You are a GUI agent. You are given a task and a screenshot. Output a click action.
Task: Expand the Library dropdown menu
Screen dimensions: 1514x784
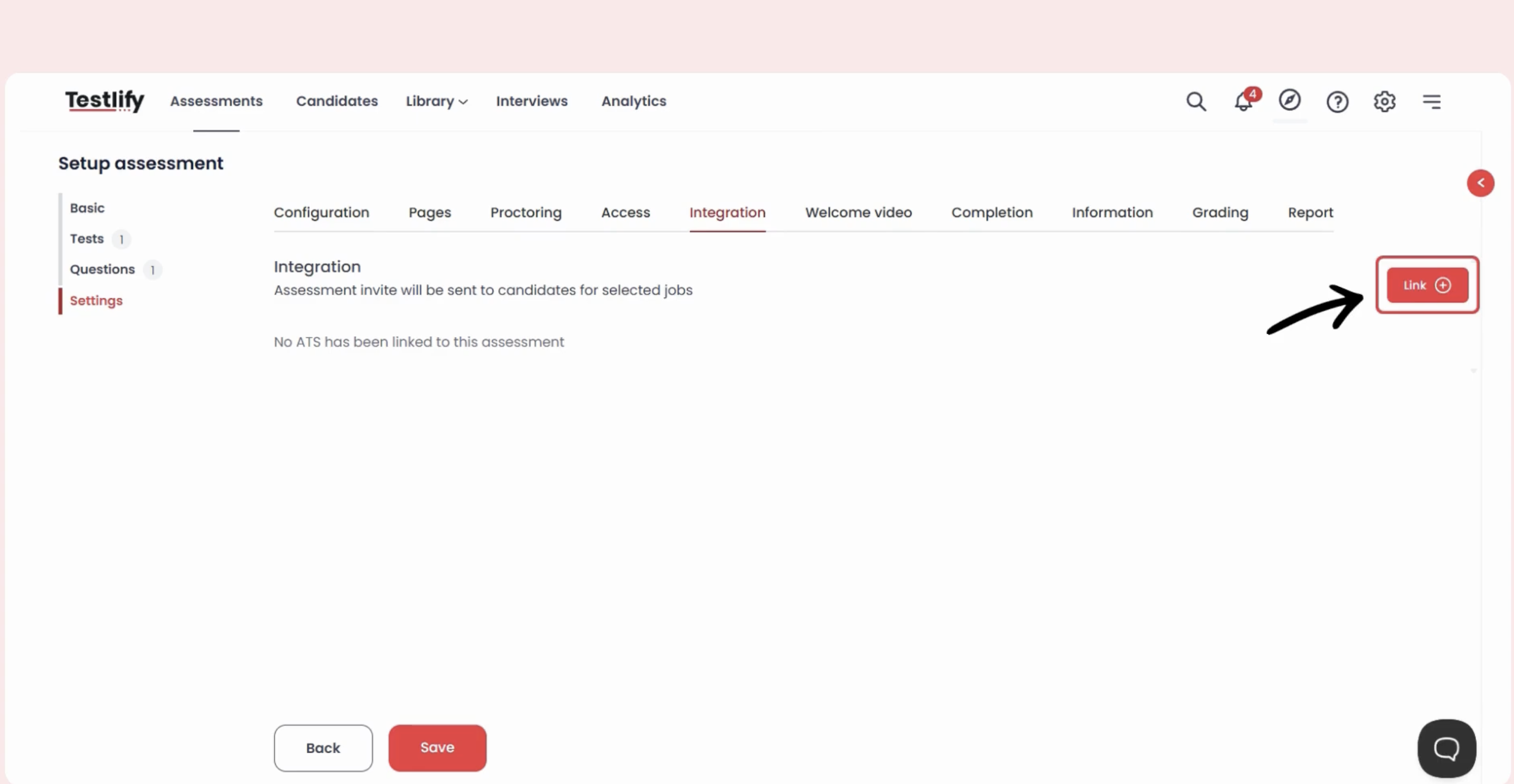tap(436, 101)
